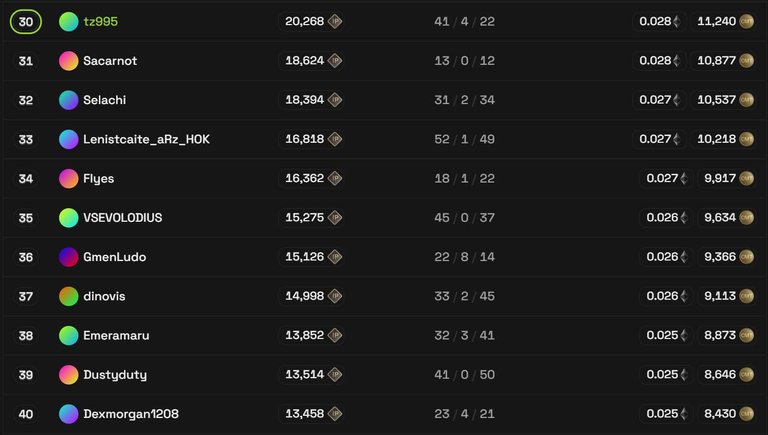Click tz995's green gradient avatar
Viewport: 768px width, 435px height.
69,22
